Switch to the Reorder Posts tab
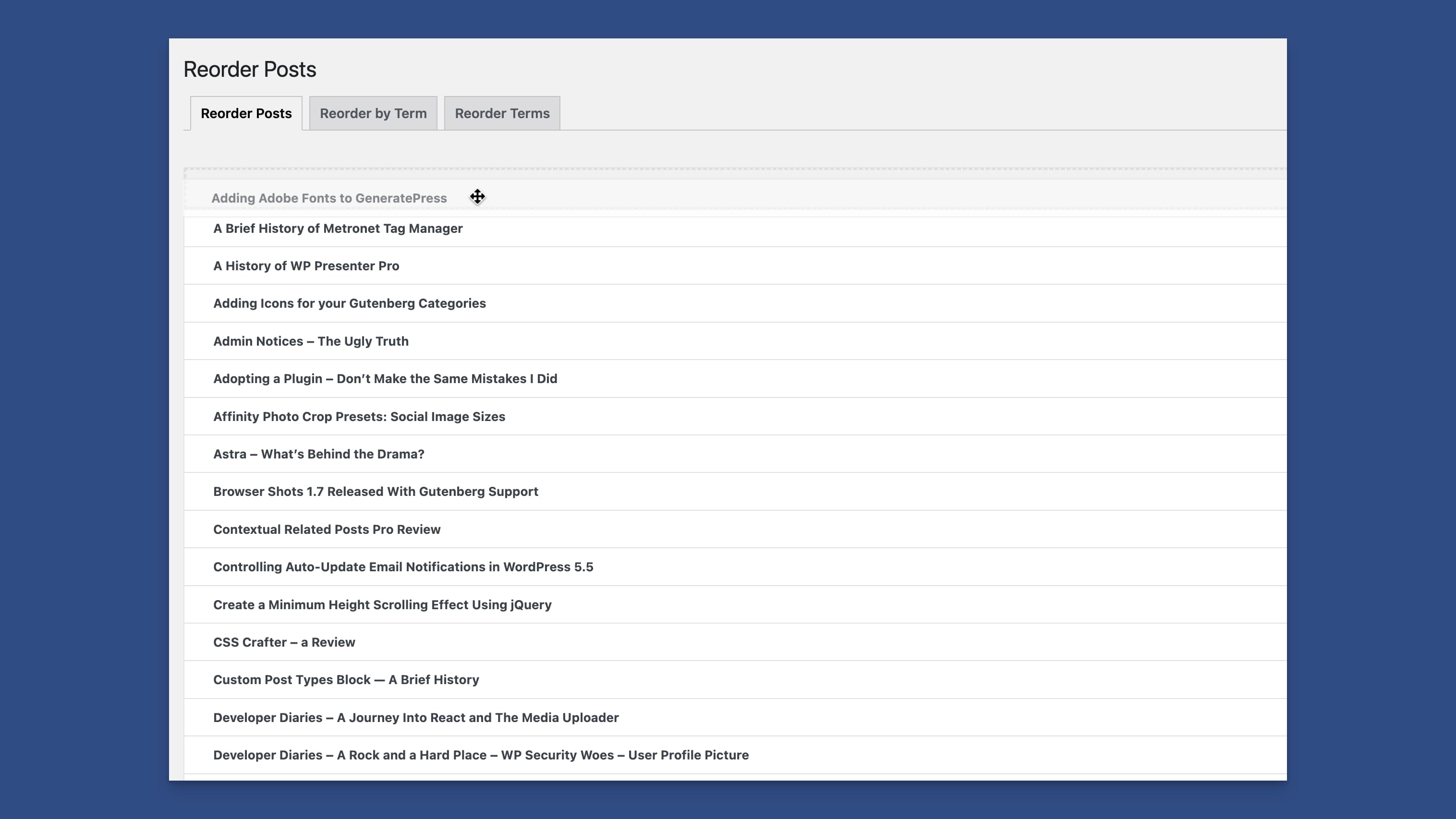The width and height of the screenshot is (1456, 819). (246, 114)
